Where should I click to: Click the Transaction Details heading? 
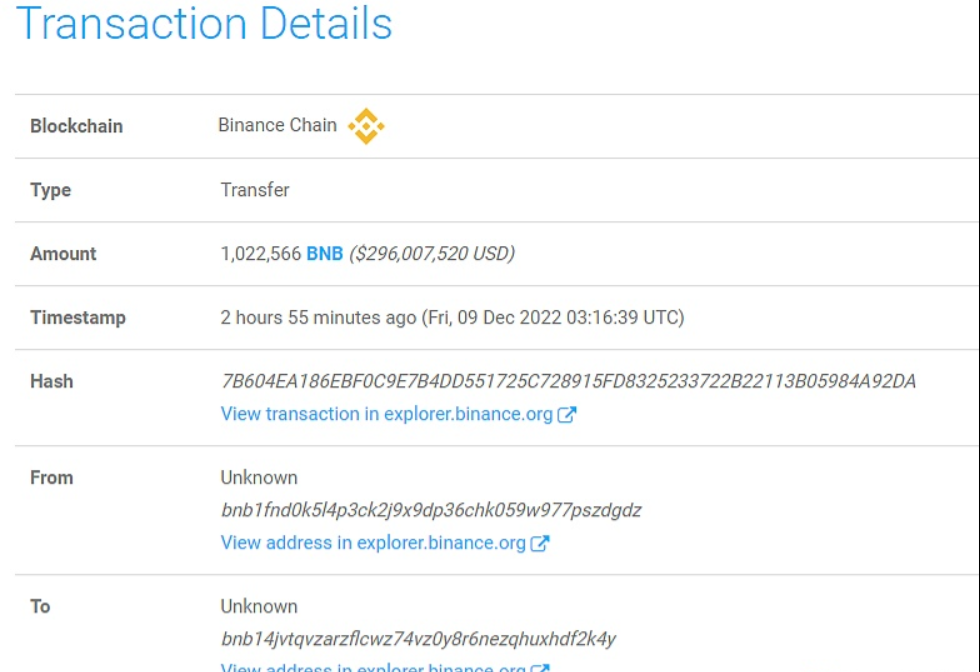(x=205, y=23)
